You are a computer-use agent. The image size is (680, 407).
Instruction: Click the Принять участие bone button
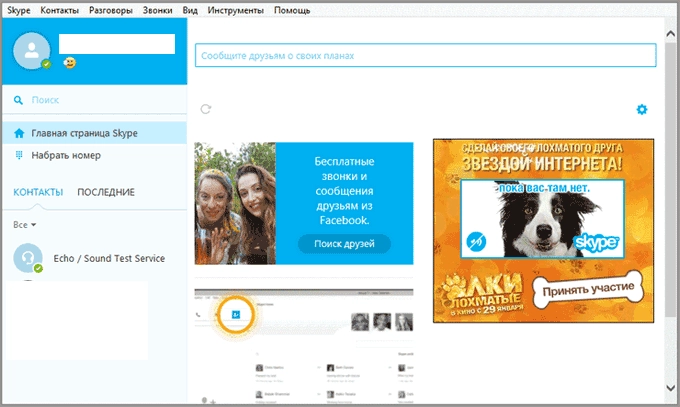pos(588,289)
